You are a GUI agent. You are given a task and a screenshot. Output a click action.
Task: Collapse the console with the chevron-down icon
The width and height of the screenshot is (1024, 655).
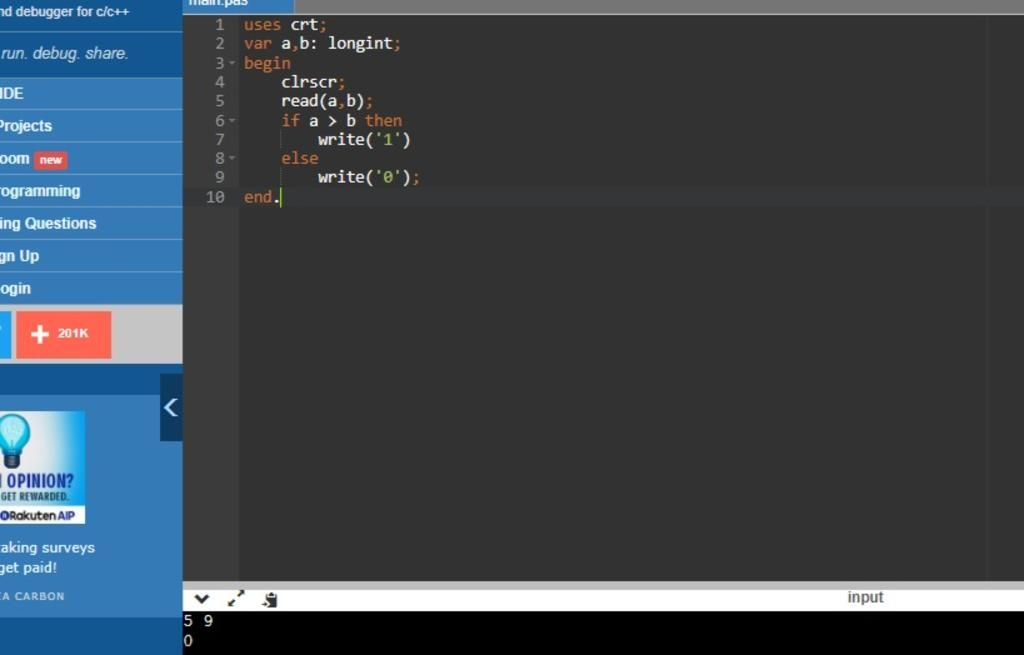[202, 599]
